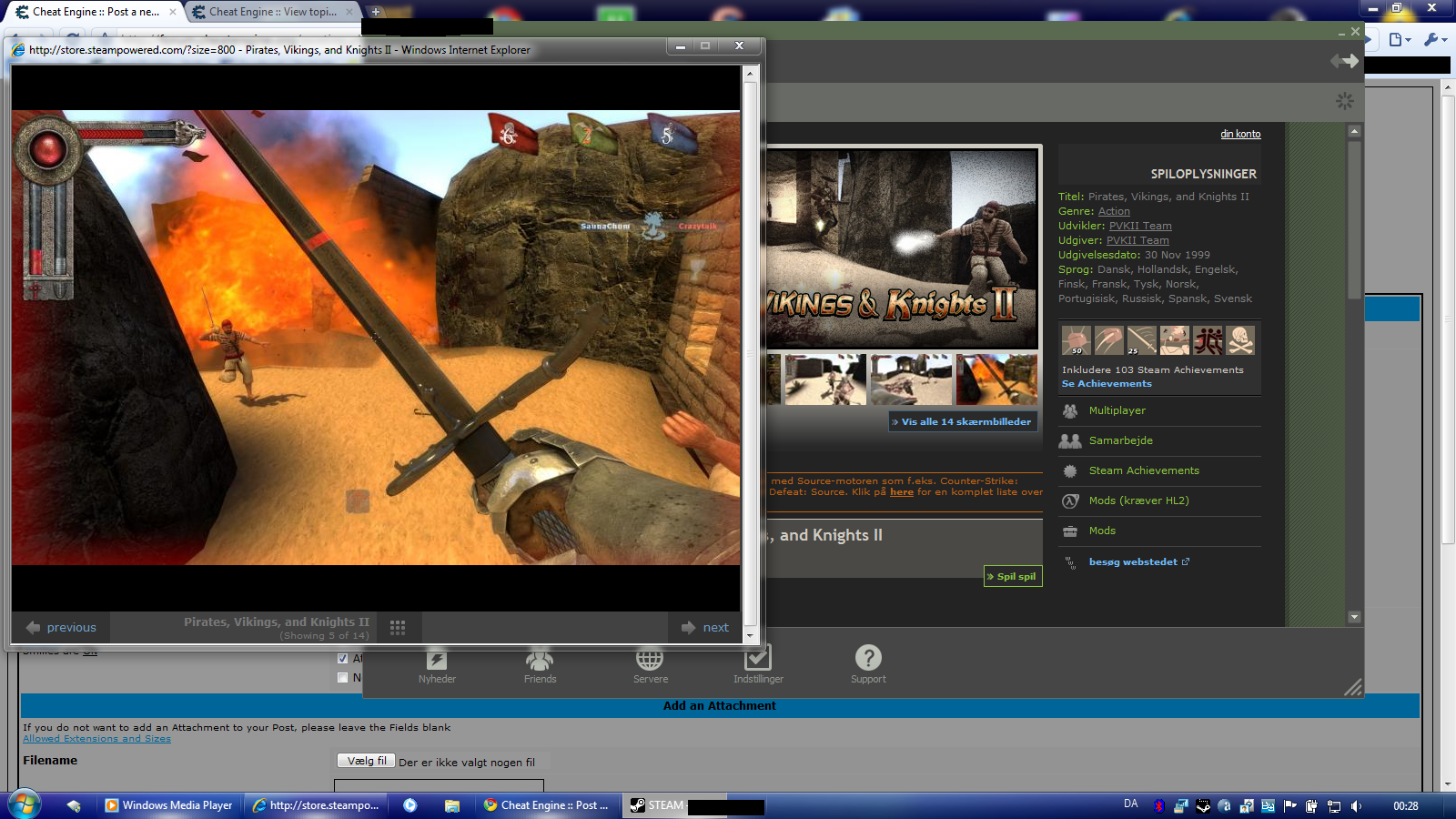This screenshot has width=1456, height=819.
Task: Click the skull and crossbones achievement icon
Action: point(1240,340)
